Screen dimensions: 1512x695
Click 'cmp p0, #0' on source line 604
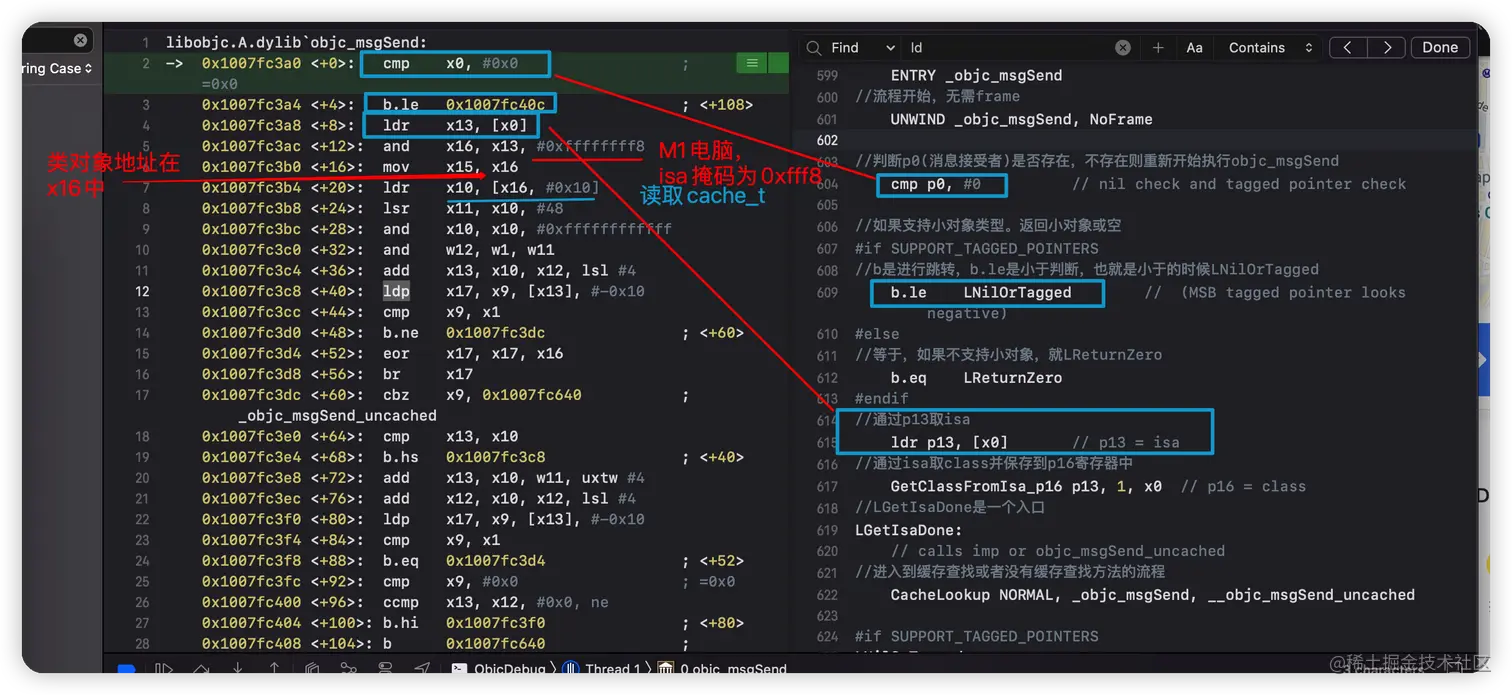(x=936, y=184)
